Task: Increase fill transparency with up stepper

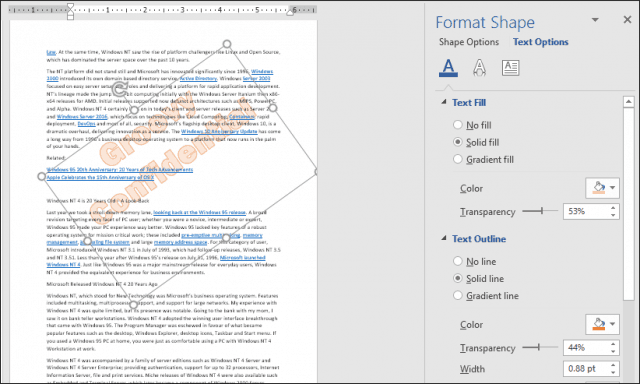Action: pos(613,208)
